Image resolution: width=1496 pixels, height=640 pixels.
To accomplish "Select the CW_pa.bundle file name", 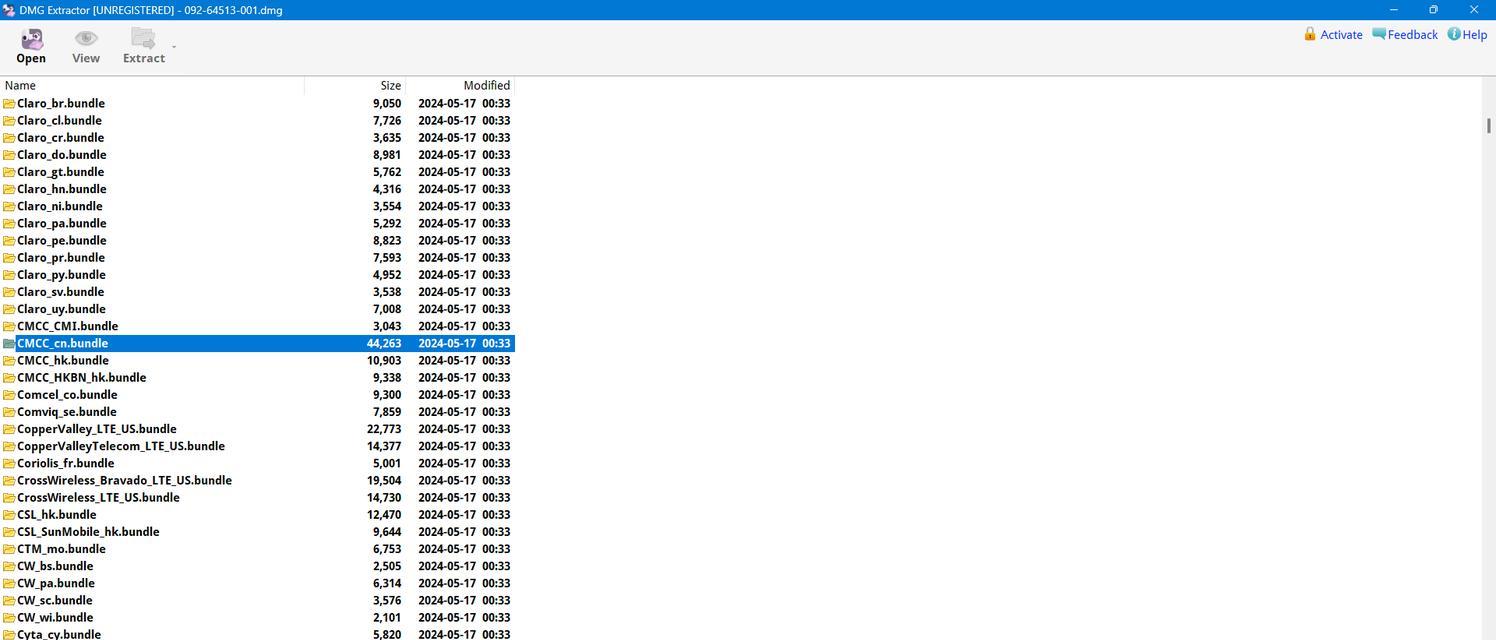I will coord(56,583).
